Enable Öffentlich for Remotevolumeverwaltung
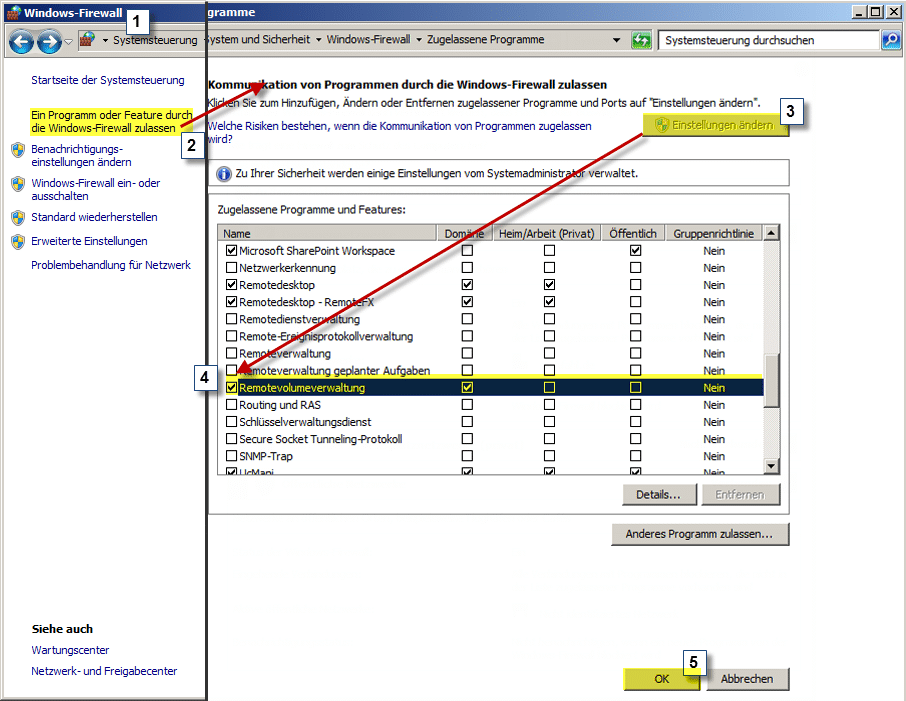This screenshot has width=906, height=701. coord(636,388)
